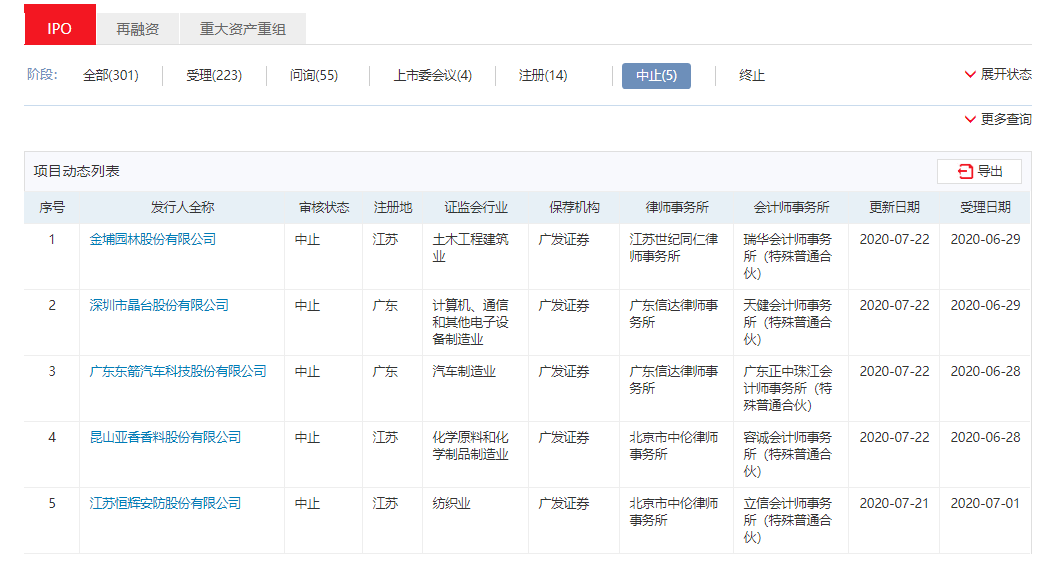This screenshot has width=1042, height=562.
Task: Filter by 问询(55) stage
Action: [x=314, y=76]
